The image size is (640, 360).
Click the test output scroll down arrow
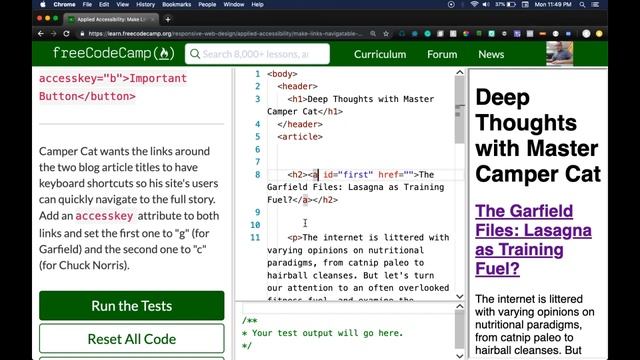click(x=460, y=356)
